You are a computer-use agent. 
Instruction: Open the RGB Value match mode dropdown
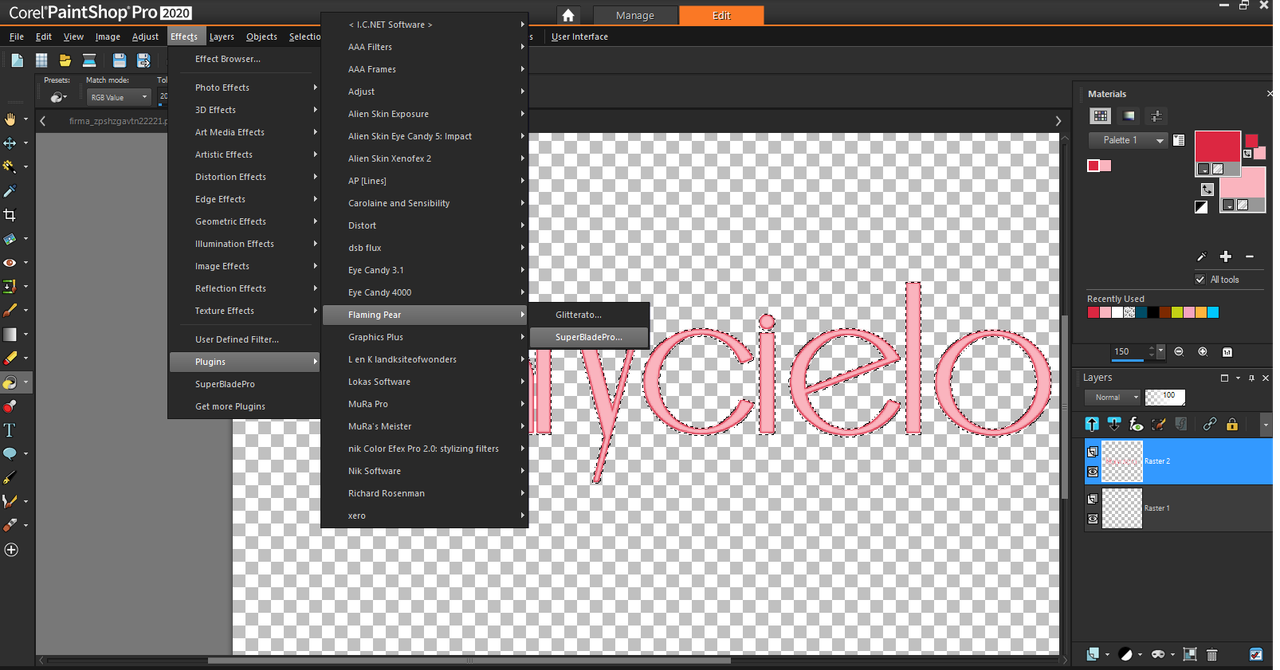(x=117, y=97)
